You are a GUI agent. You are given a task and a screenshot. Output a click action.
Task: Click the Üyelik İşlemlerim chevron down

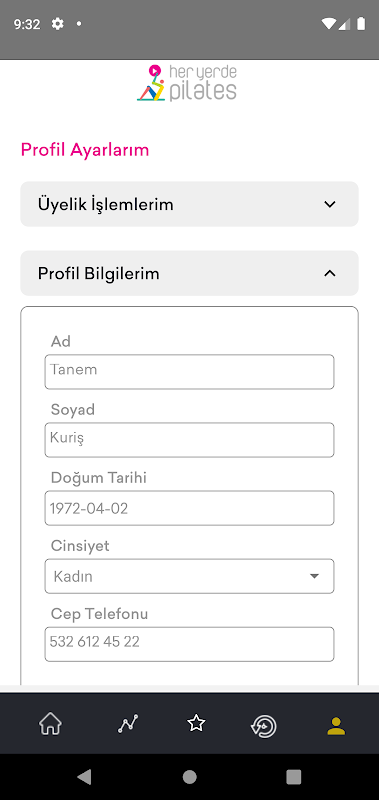(330, 205)
